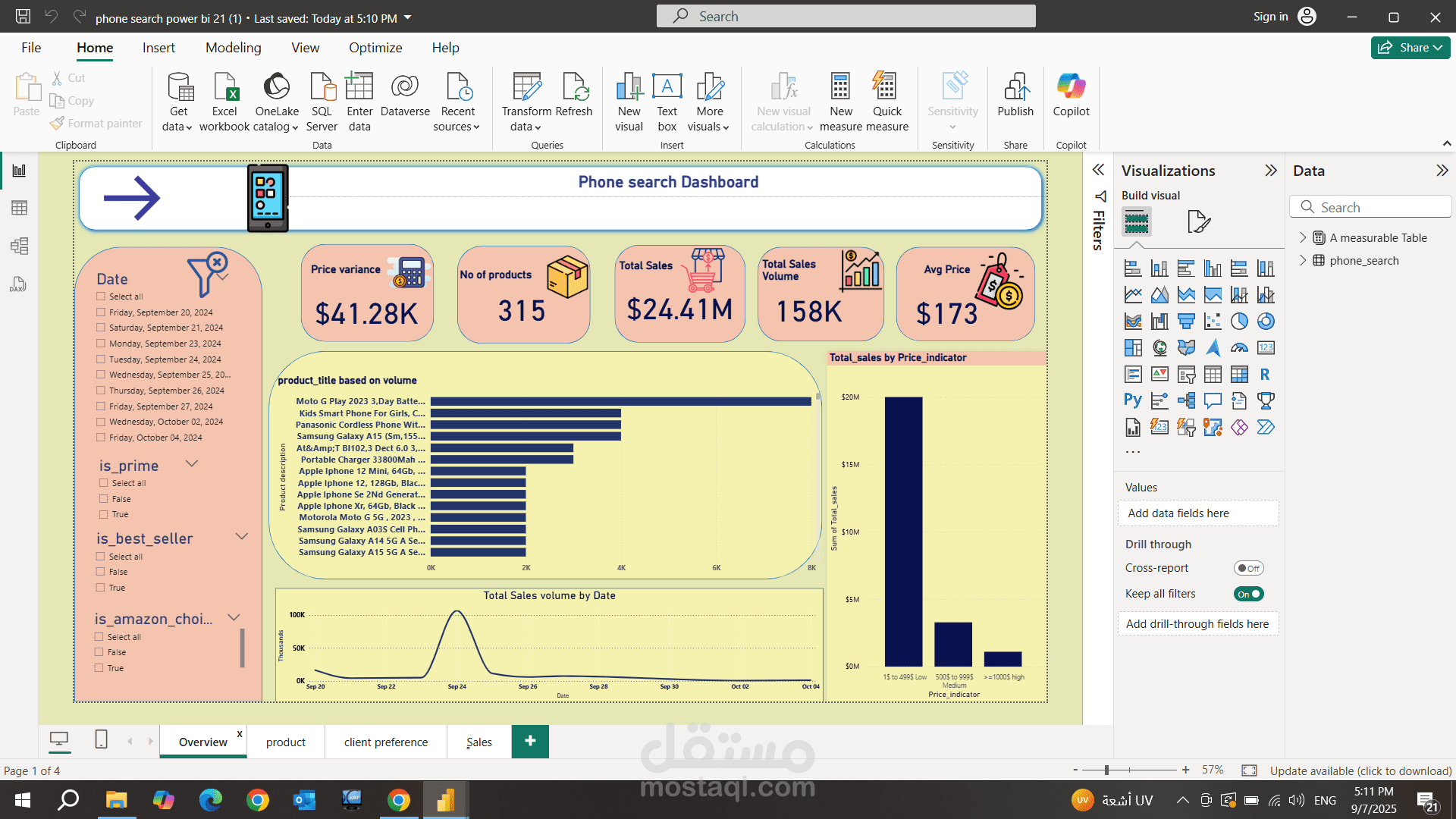Viewport: 1456px width, 819px height.
Task: Go to the product page tab
Action: click(x=286, y=742)
